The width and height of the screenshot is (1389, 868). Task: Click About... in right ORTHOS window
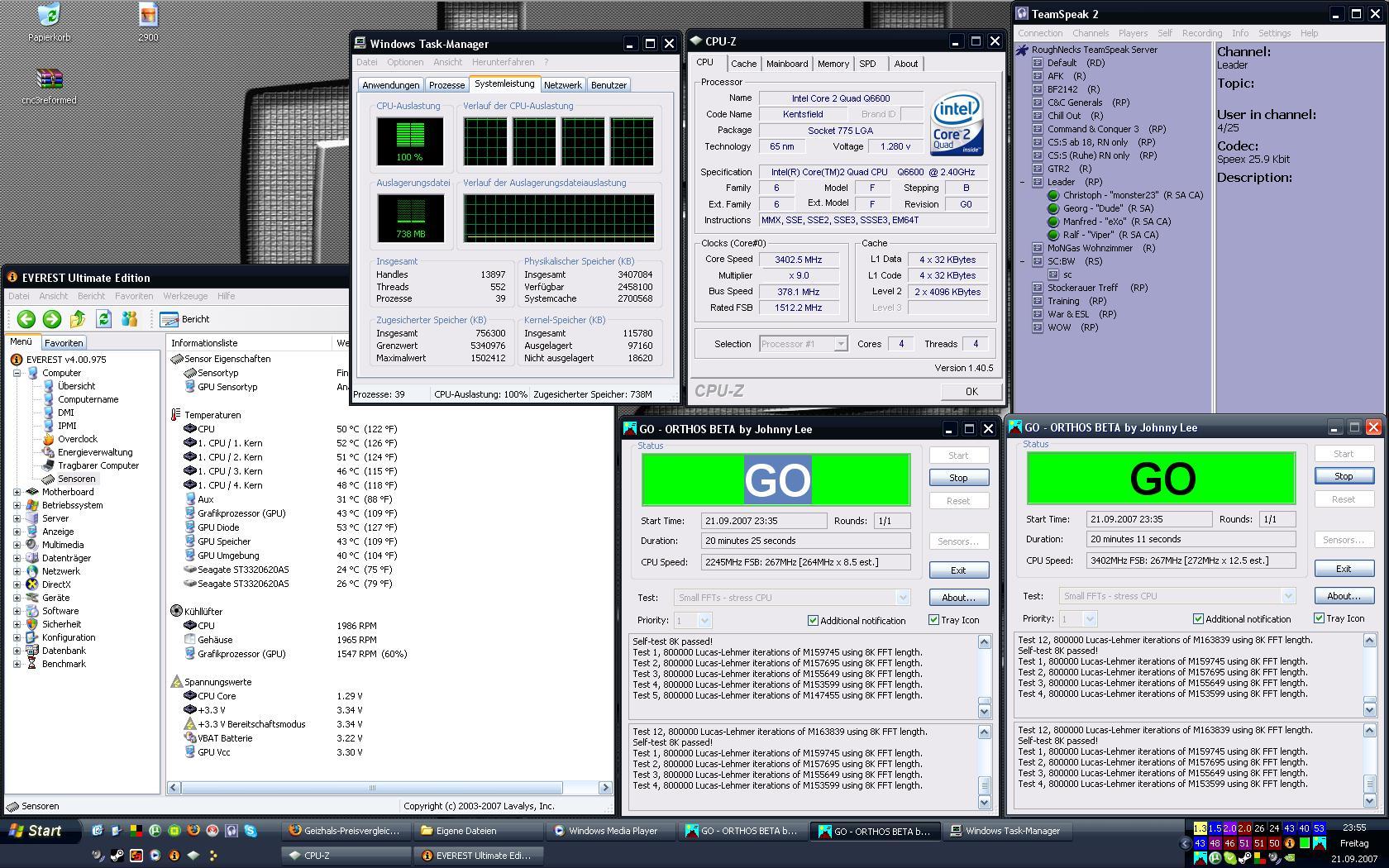1344,596
